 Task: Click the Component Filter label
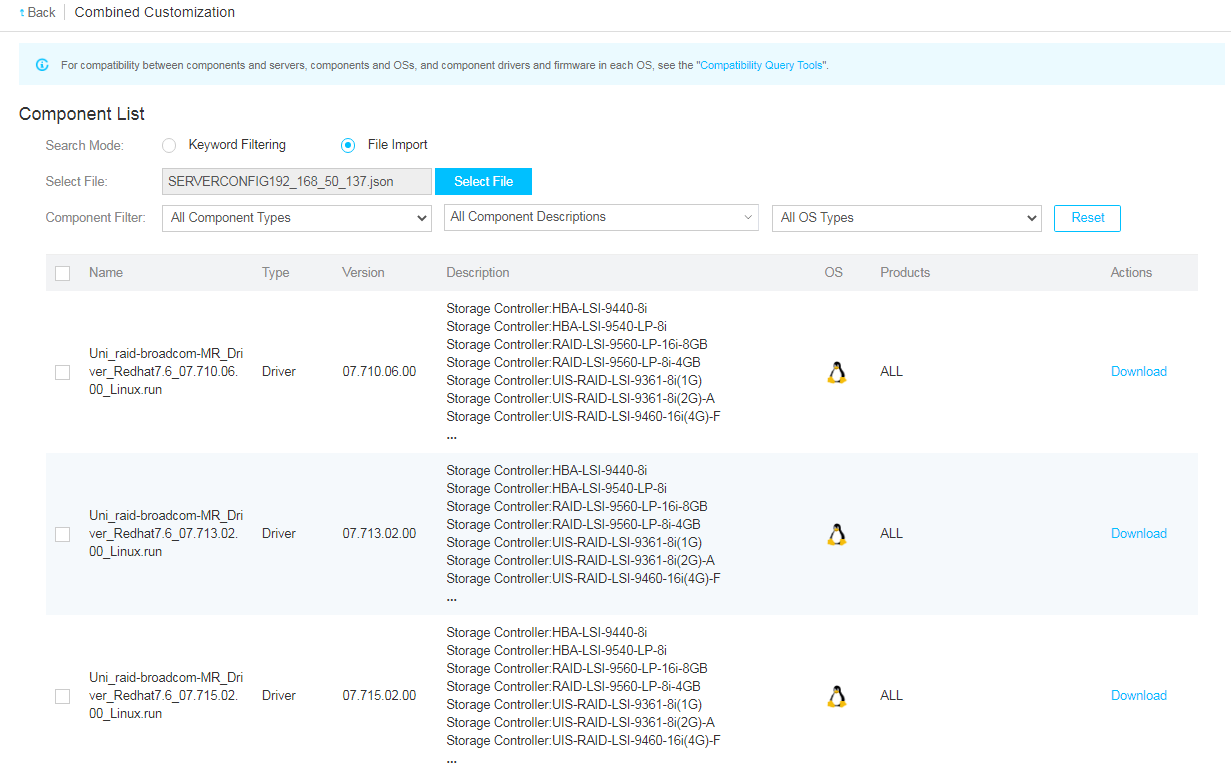[96, 218]
